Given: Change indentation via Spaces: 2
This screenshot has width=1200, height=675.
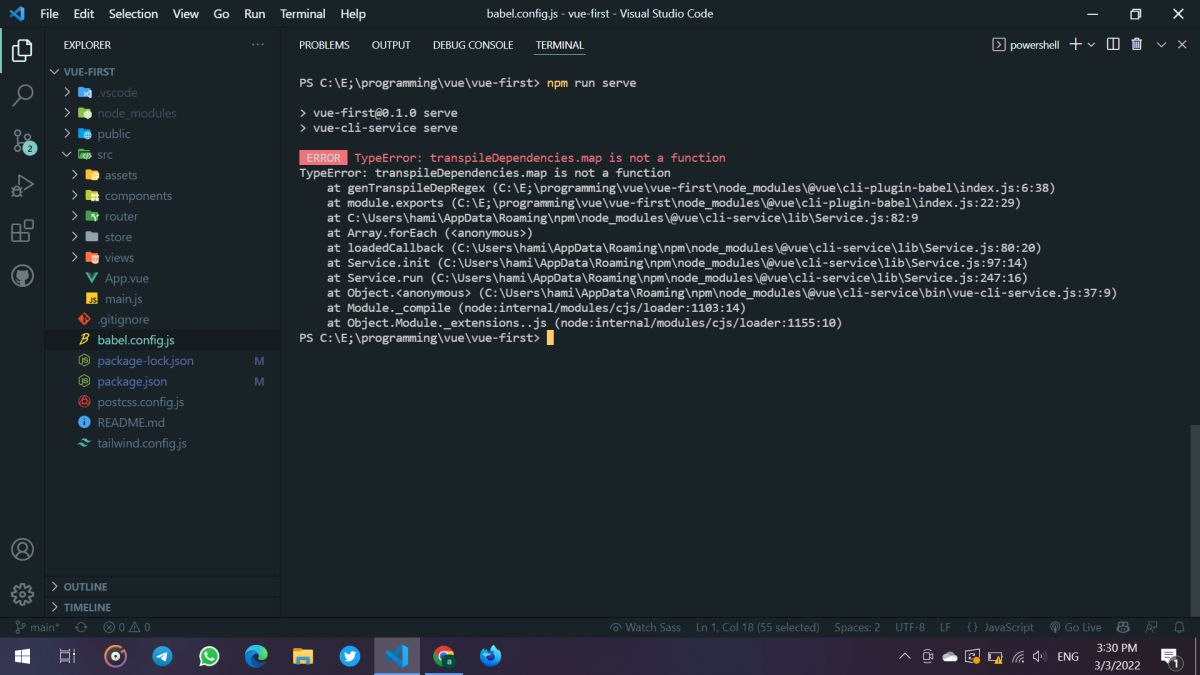Looking at the screenshot, I should (857, 627).
